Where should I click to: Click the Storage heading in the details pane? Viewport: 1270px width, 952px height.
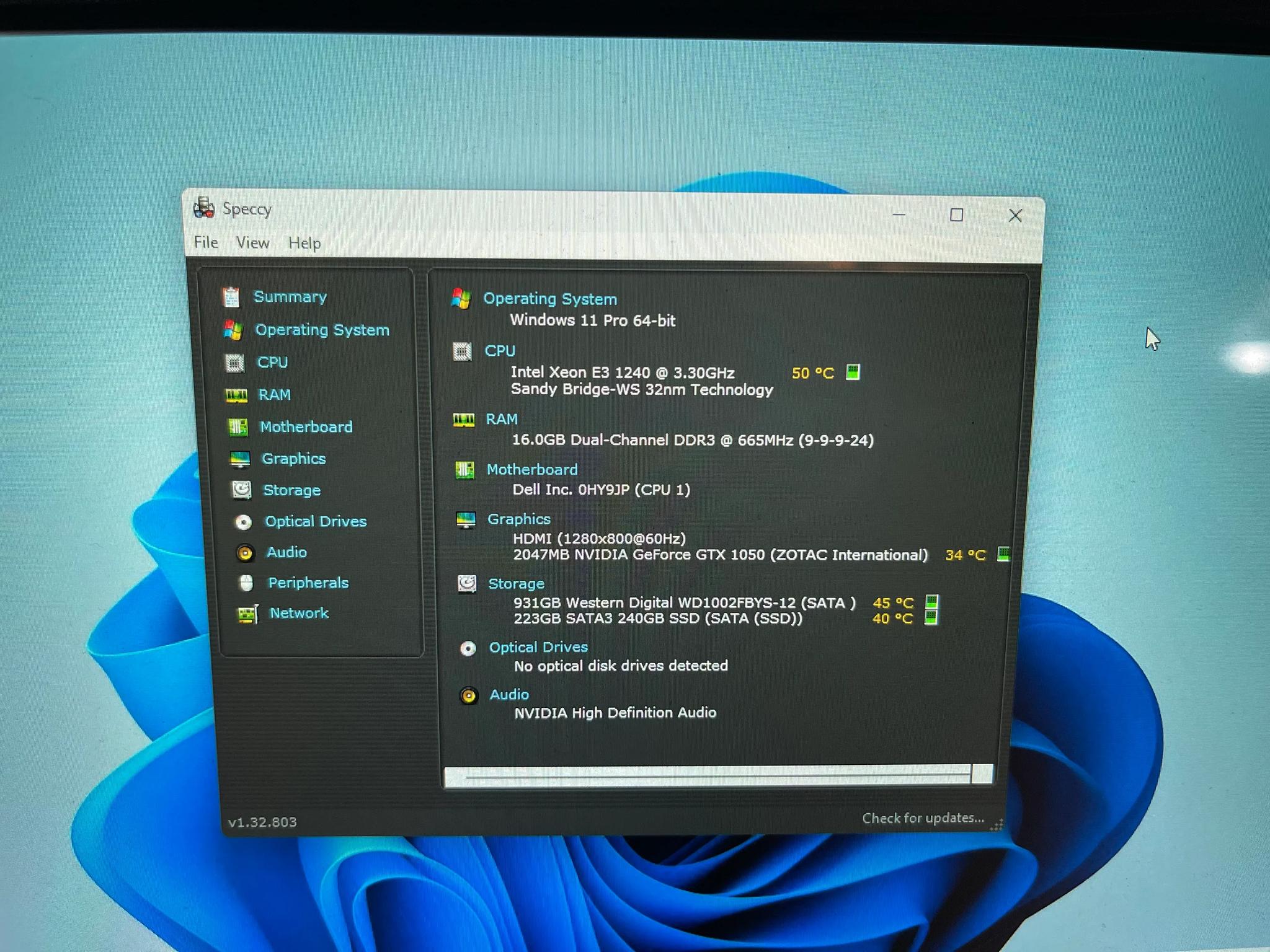pyautogui.click(x=516, y=583)
